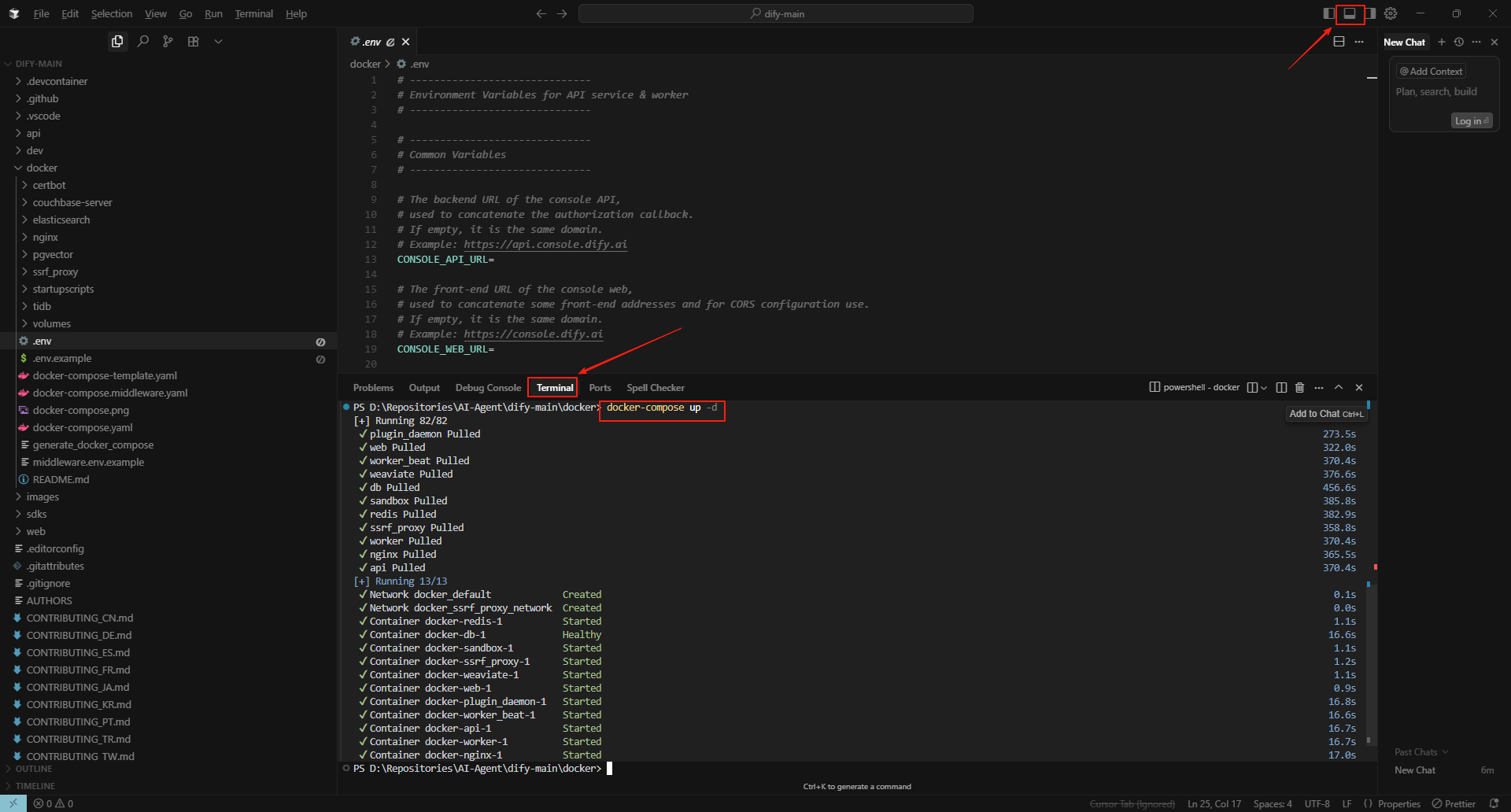Close the terminal panel
Image resolution: width=1511 pixels, height=812 pixels.
point(1359,387)
